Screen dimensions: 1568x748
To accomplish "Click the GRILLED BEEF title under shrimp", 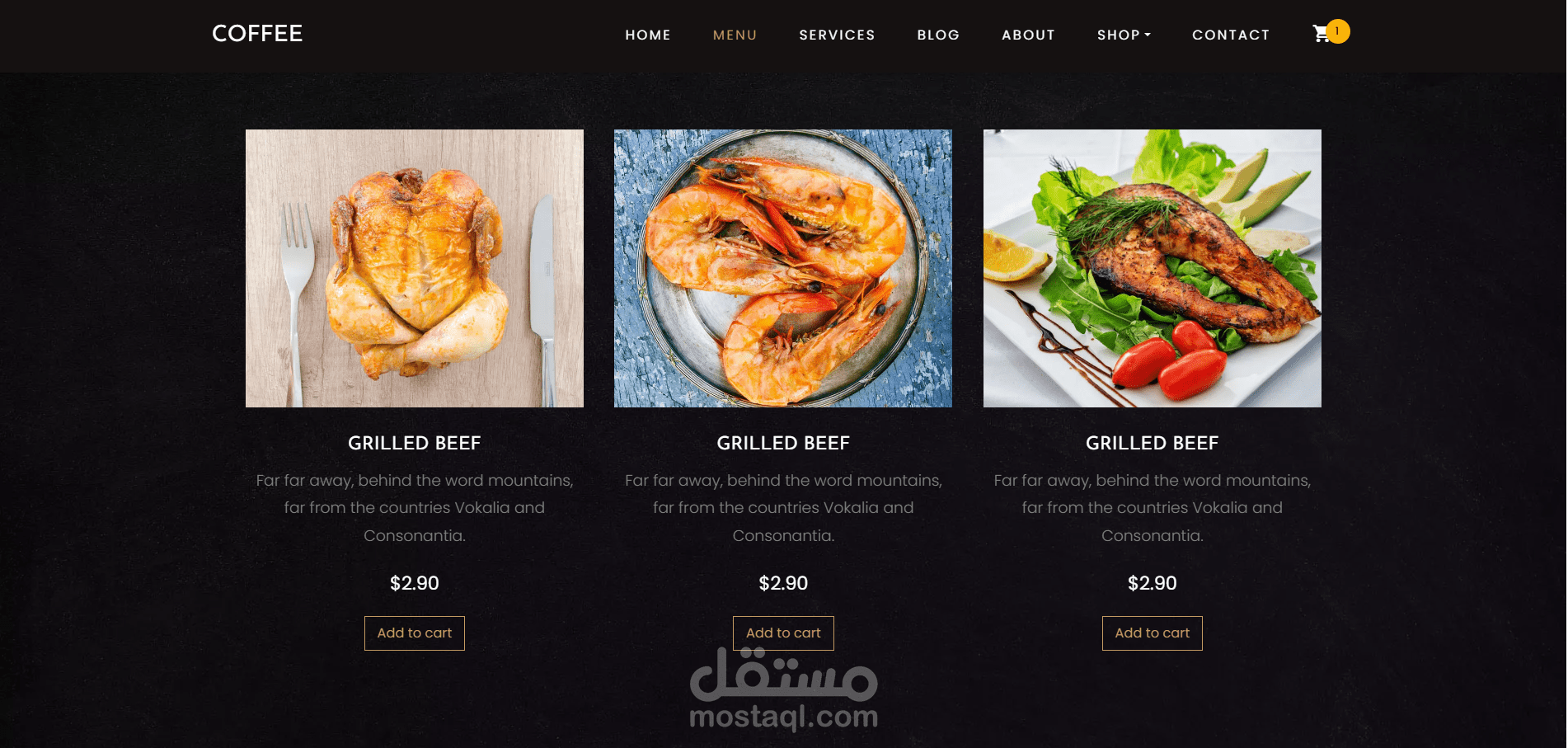I will [x=783, y=443].
